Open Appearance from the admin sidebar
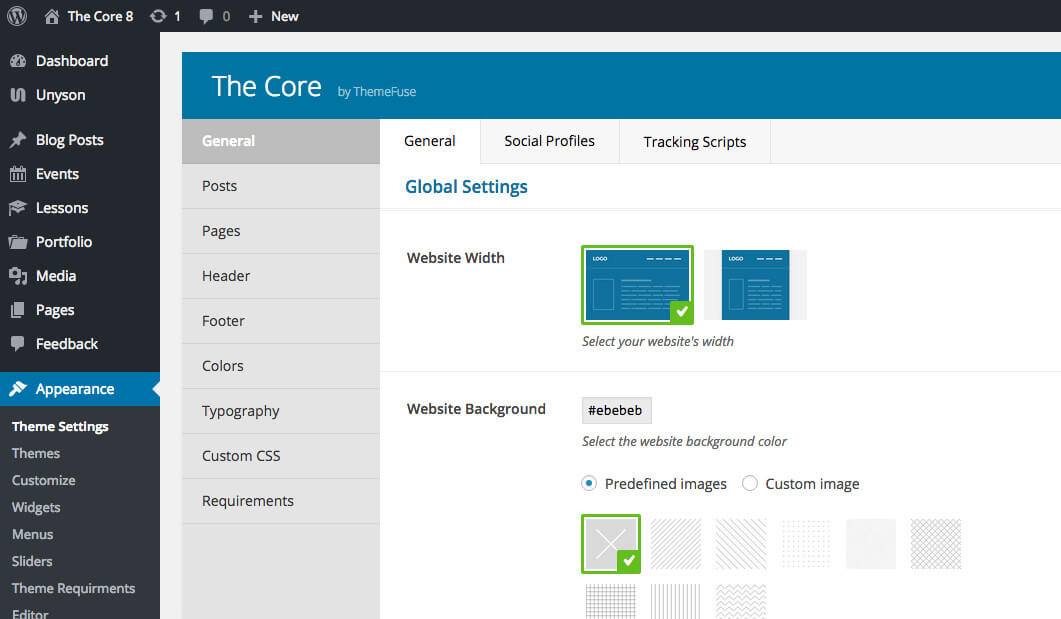This screenshot has height=619, width=1061. coord(80,389)
